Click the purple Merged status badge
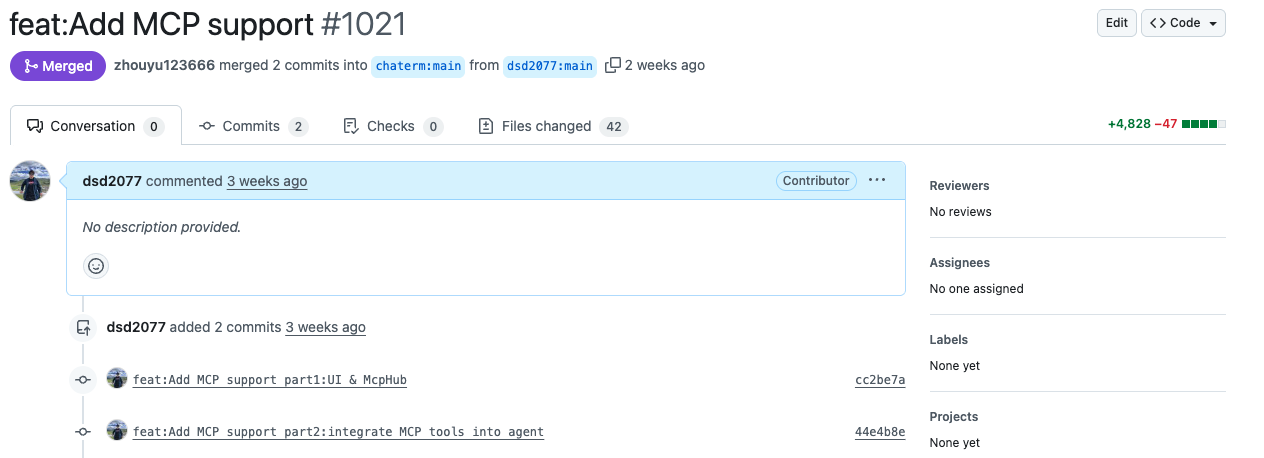This screenshot has height=458, width=1264. point(58,66)
